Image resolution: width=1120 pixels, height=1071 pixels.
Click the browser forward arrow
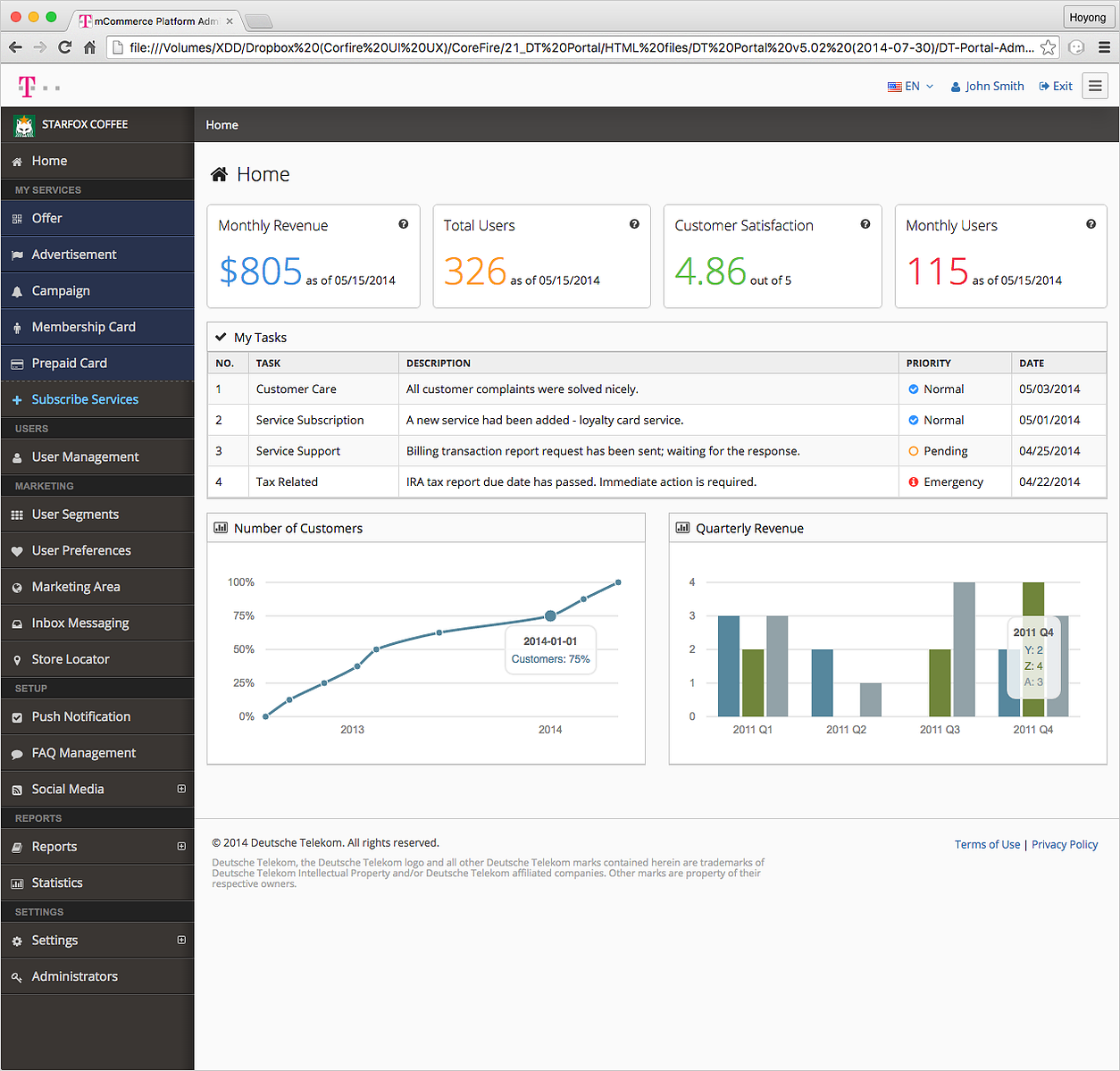tap(39, 47)
